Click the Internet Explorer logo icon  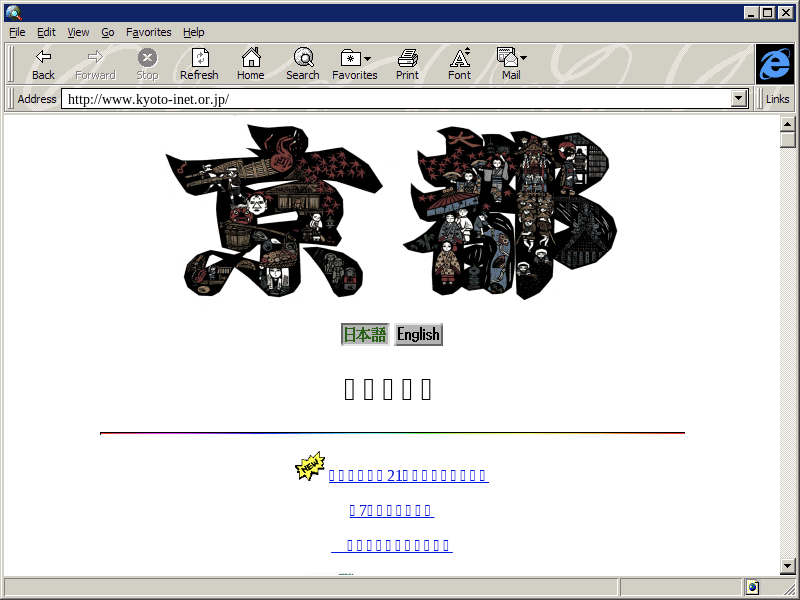(774, 64)
